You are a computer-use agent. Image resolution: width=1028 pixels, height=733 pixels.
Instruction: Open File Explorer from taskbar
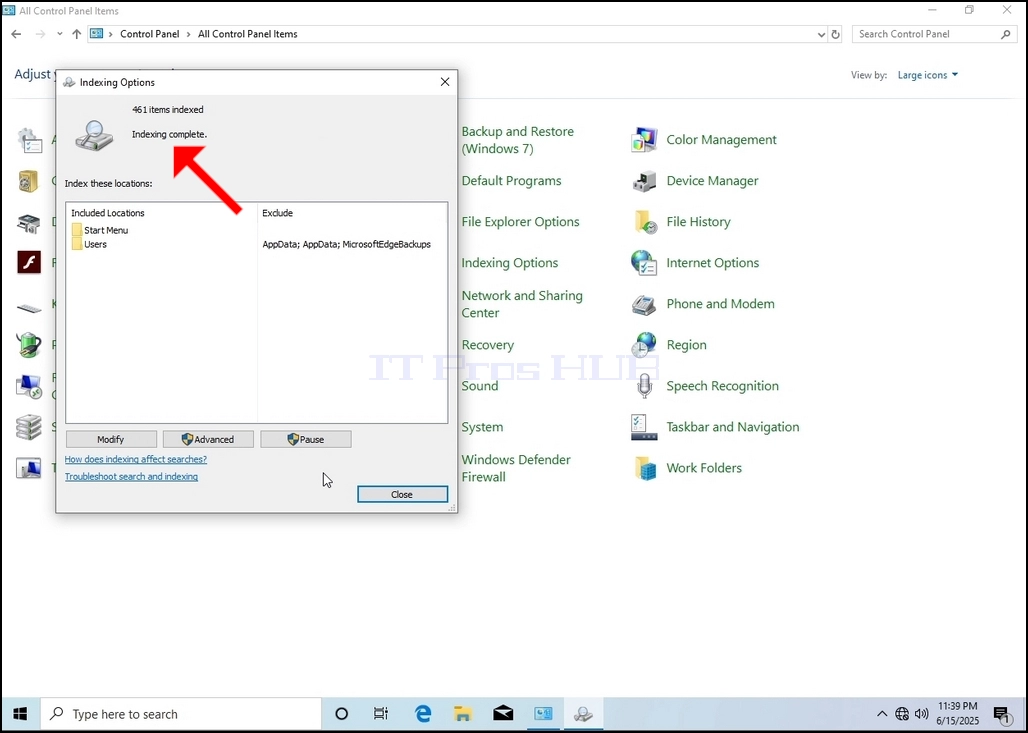[x=463, y=714]
